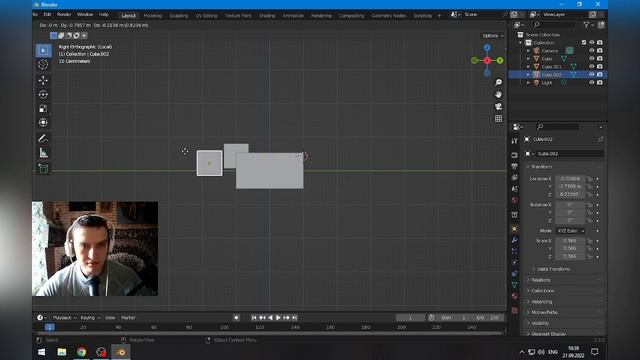Open the Window menu

pyautogui.click(x=85, y=15)
